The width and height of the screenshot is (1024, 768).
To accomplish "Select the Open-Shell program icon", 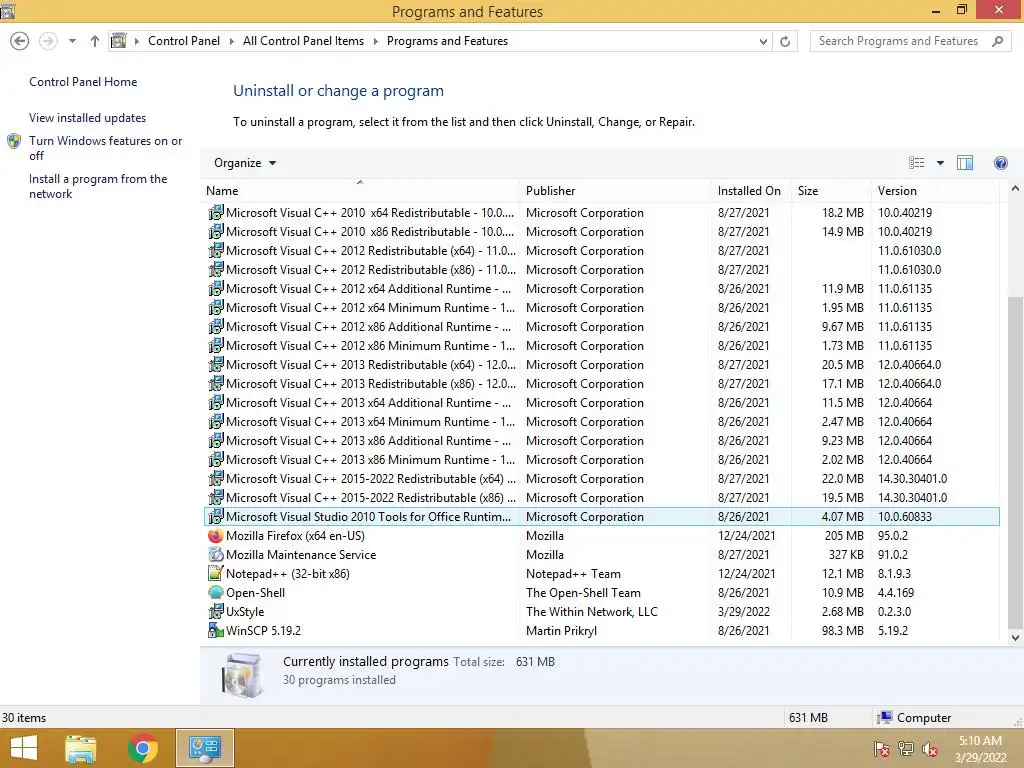I will (215, 592).
